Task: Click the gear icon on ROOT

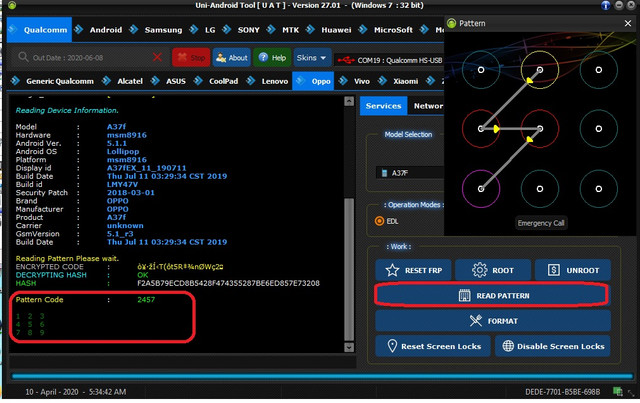Action: [480, 270]
